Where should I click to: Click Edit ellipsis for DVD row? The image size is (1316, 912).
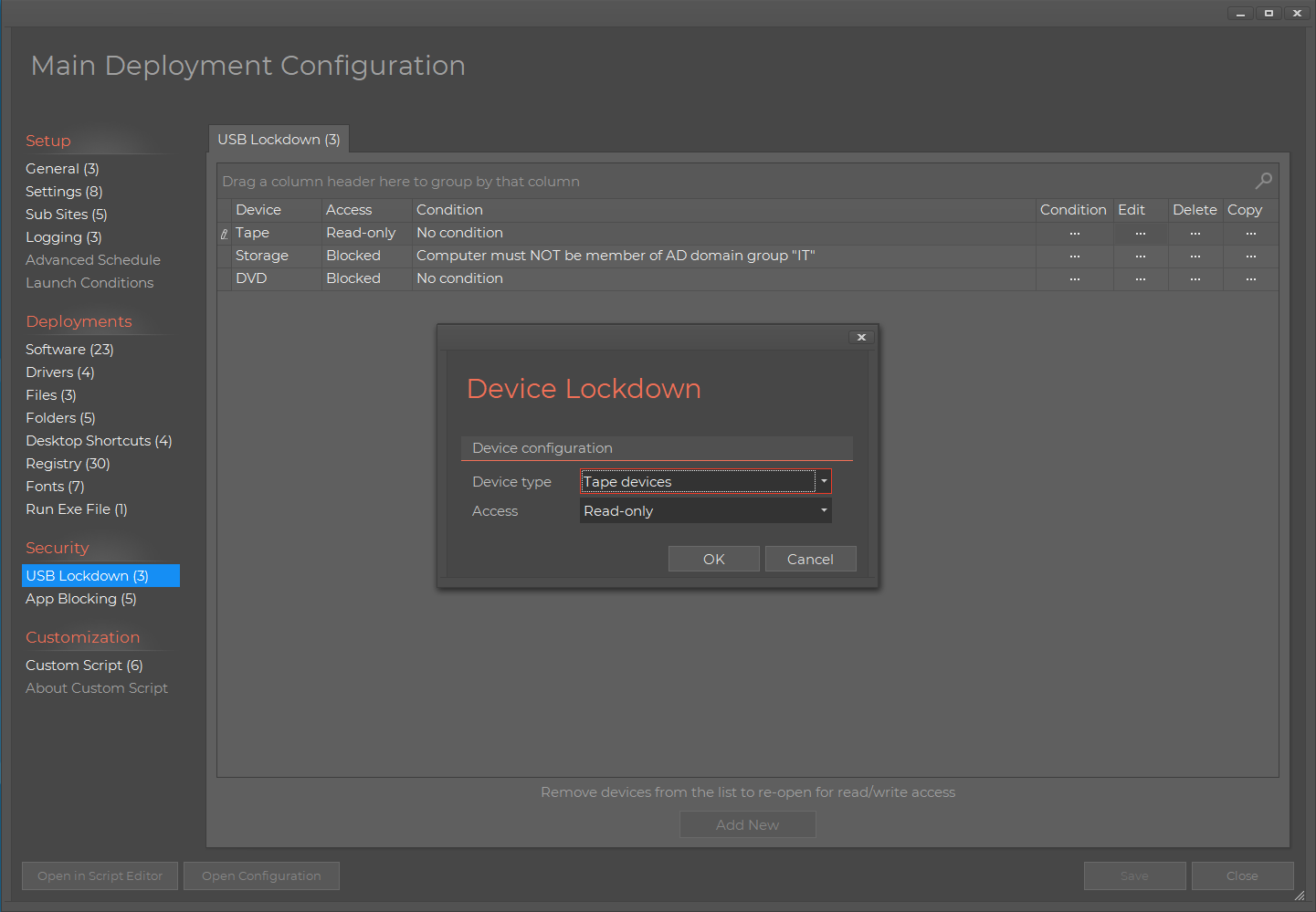pyautogui.click(x=1141, y=278)
